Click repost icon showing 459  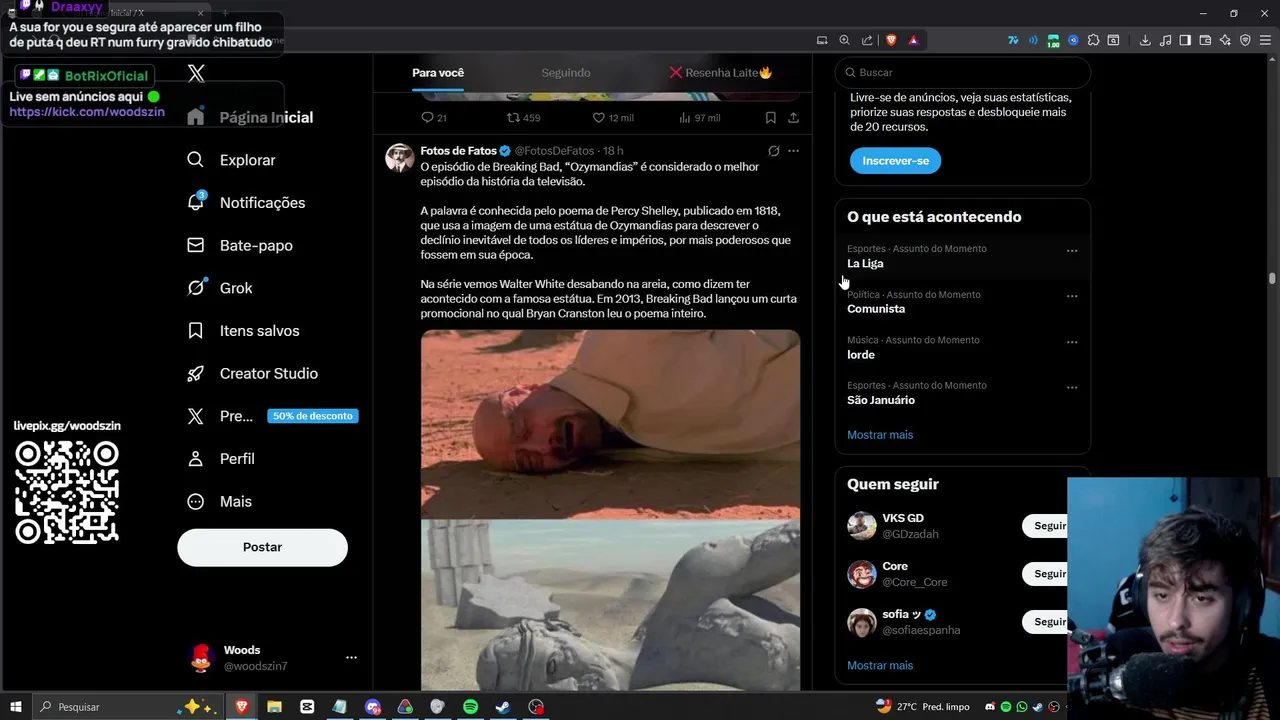coord(513,118)
